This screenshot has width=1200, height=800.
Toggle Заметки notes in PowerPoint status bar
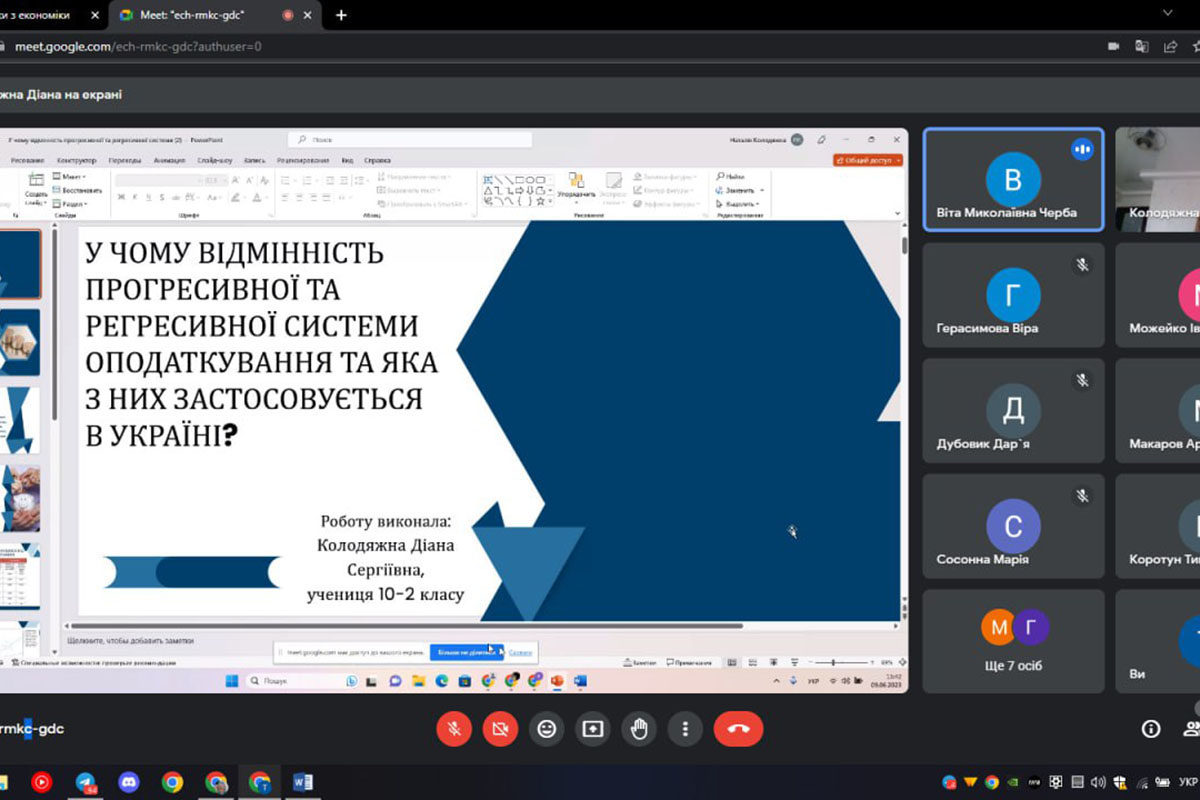pyautogui.click(x=640, y=663)
